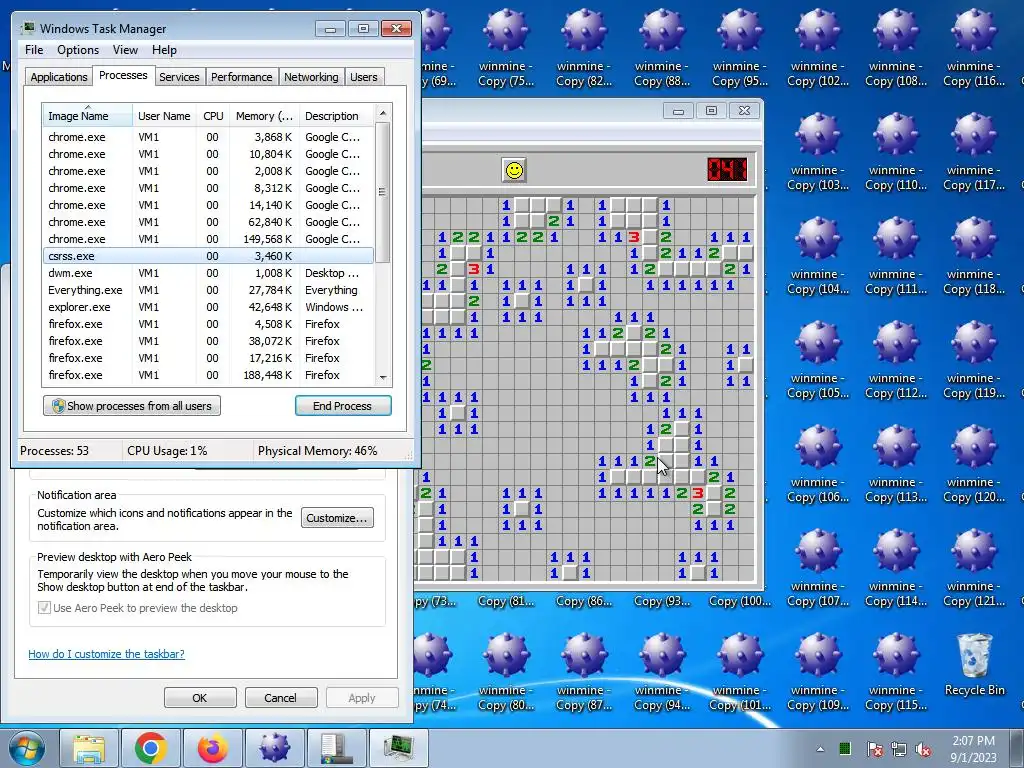Click the taskbar clock showing 2:07 PM
Screen dimensions: 1024x768
(x=973, y=749)
